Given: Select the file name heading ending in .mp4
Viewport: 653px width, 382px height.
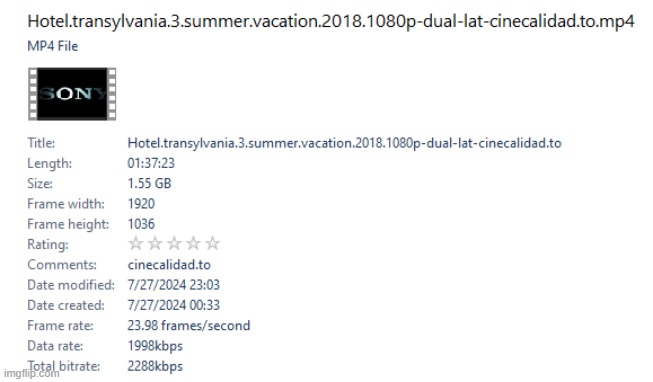Looking at the screenshot, I should click(x=331, y=21).
